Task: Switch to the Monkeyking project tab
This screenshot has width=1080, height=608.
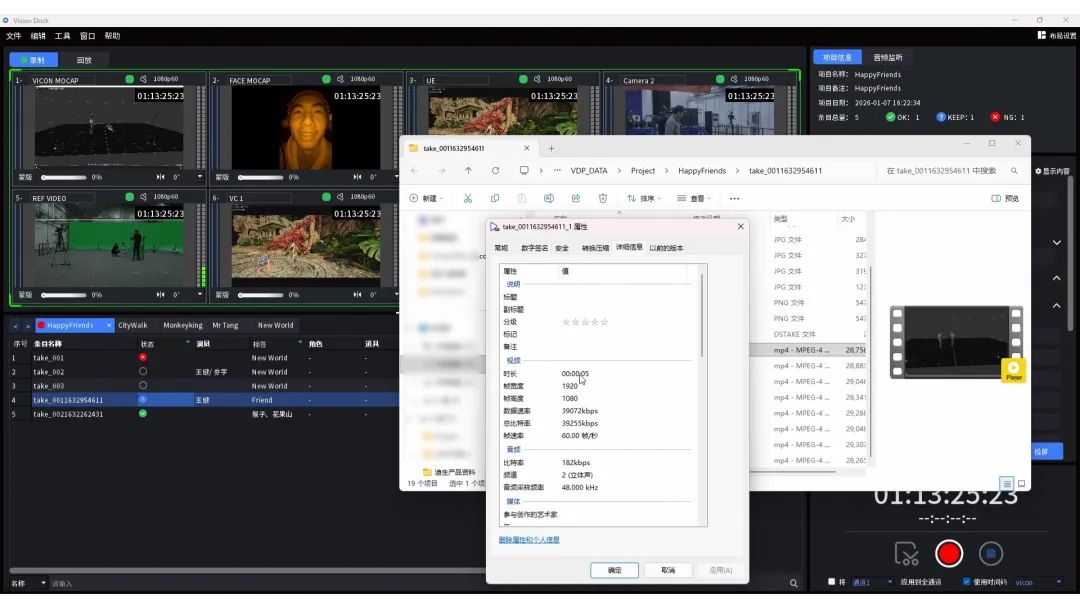Action: pos(183,325)
